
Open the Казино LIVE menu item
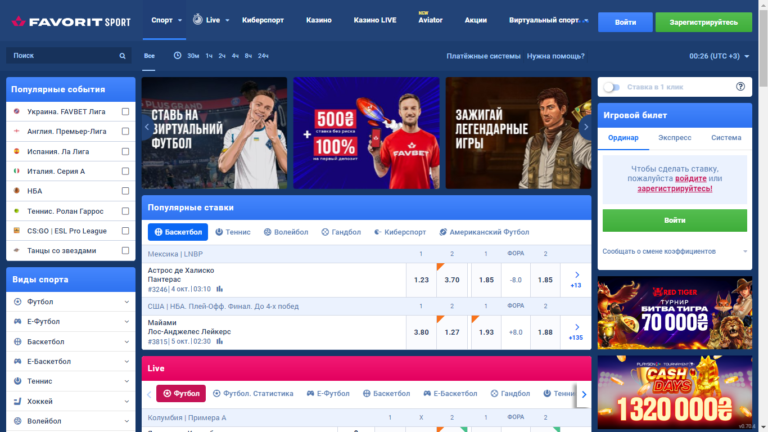click(375, 20)
